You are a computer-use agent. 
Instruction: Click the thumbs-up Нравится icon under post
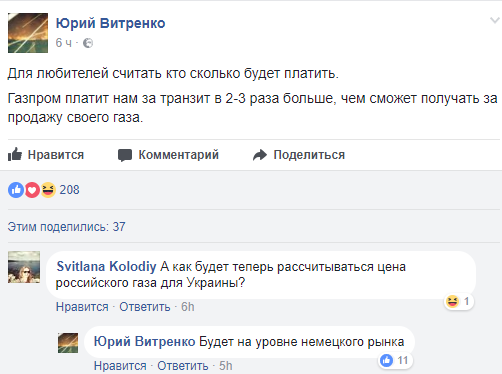coord(15,154)
